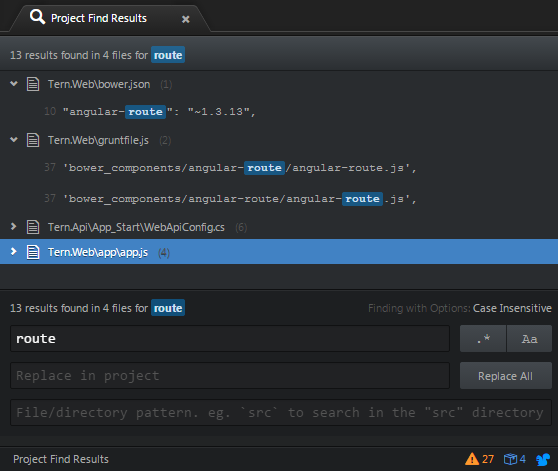This screenshot has height=471, width=558.
Task: Focus the File/directory pattern field
Action: [281, 413]
